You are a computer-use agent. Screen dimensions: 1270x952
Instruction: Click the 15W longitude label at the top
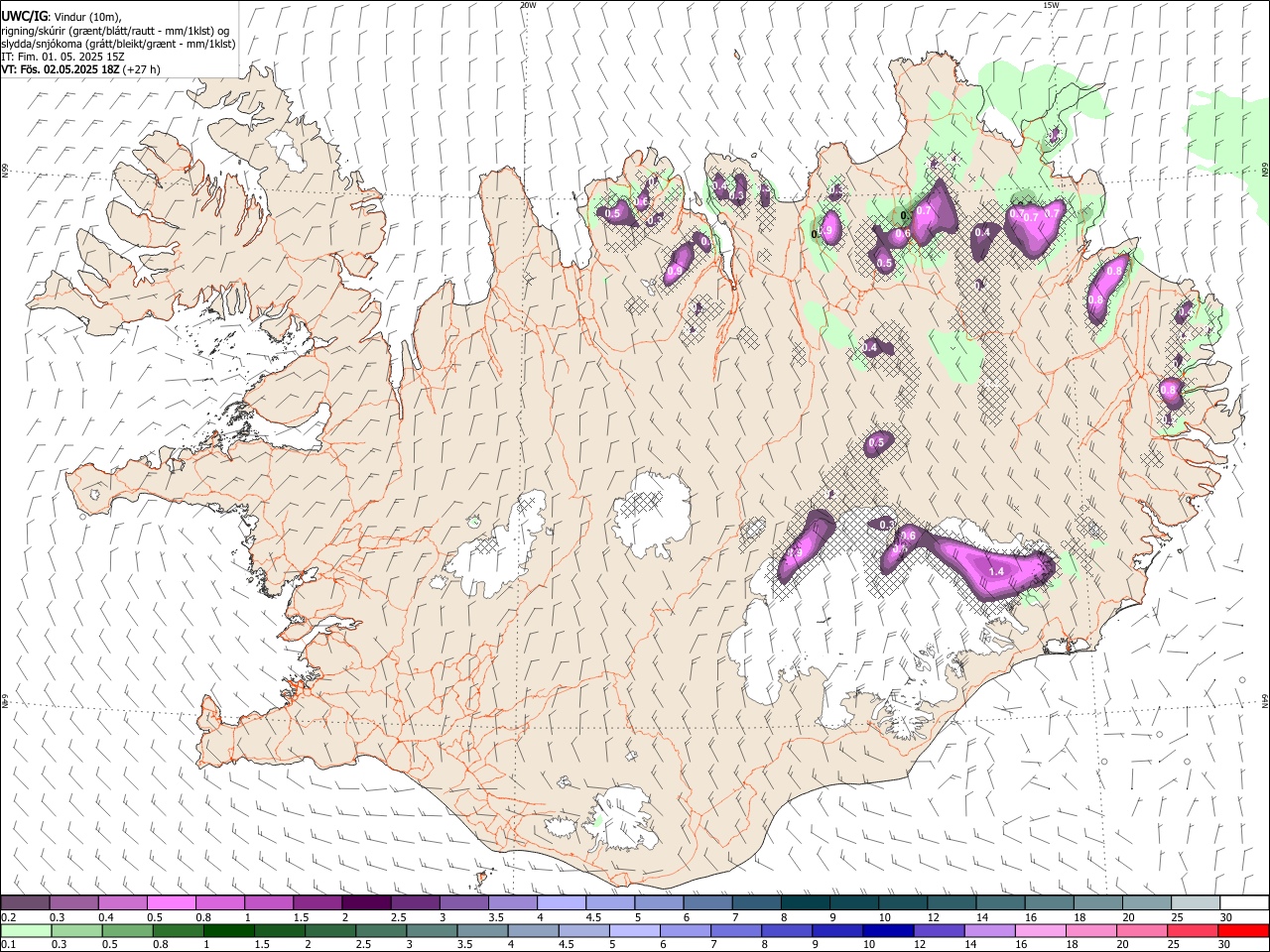point(1051,5)
